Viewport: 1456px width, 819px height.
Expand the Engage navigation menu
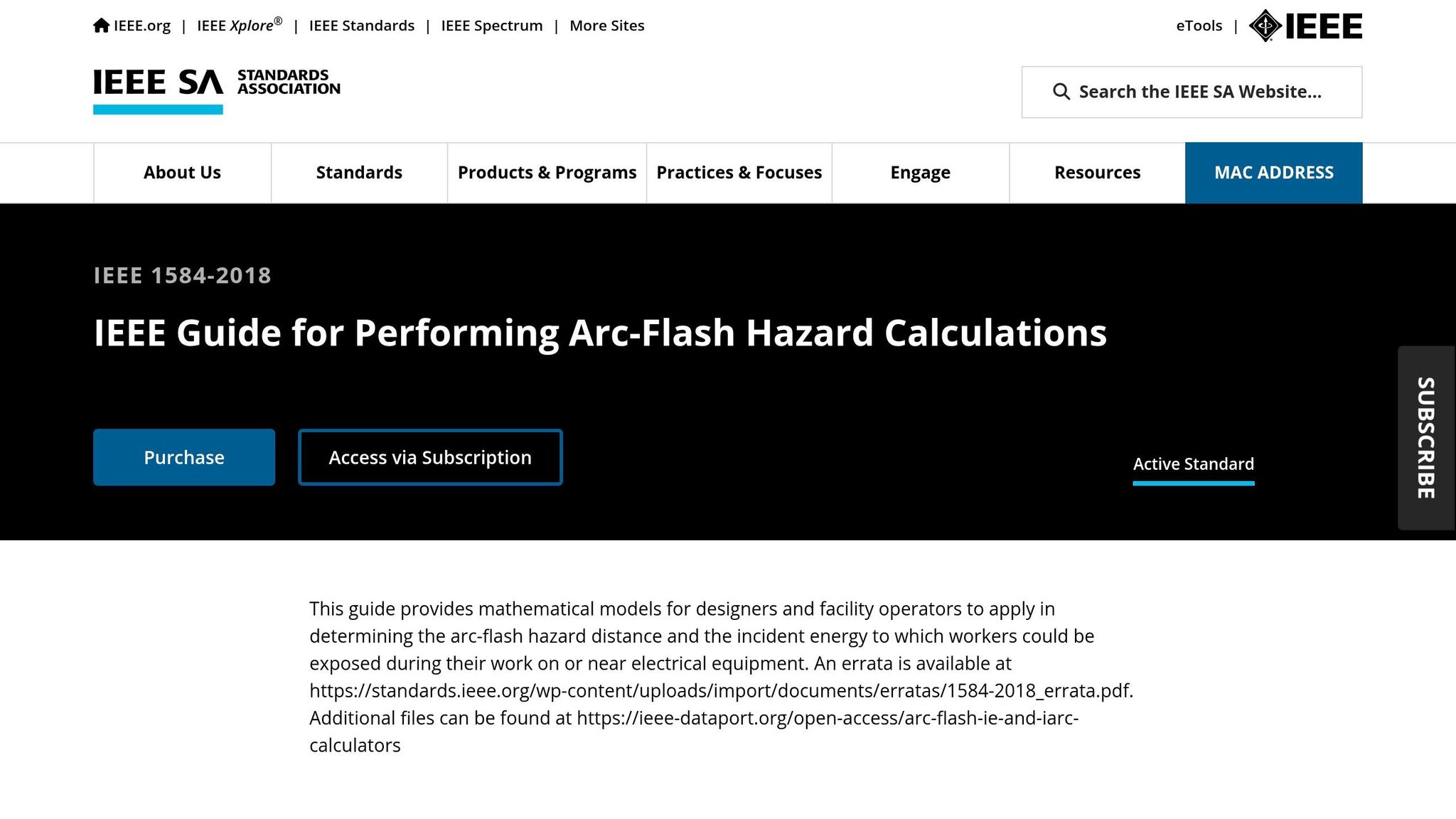point(920,173)
